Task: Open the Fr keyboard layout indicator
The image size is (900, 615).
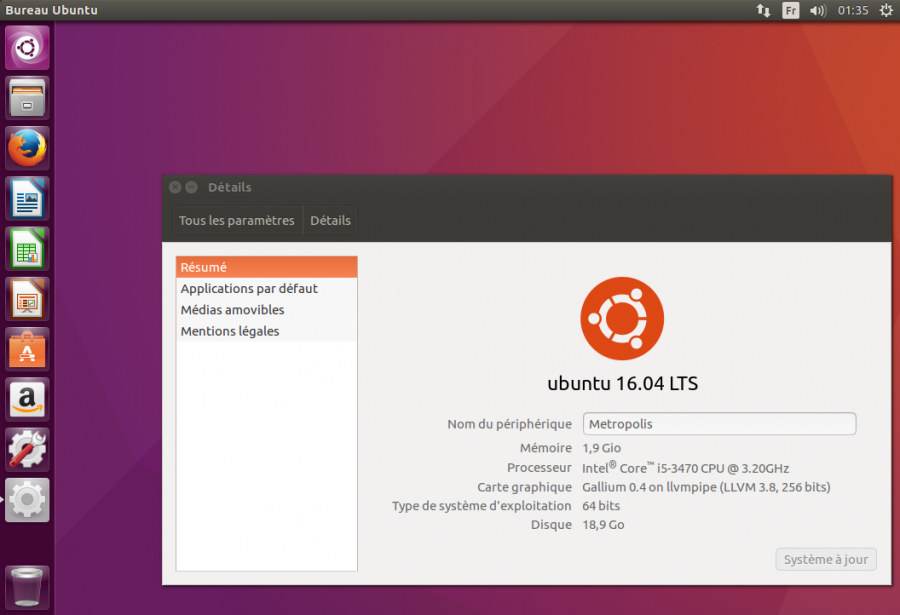Action: pos(790,10)
